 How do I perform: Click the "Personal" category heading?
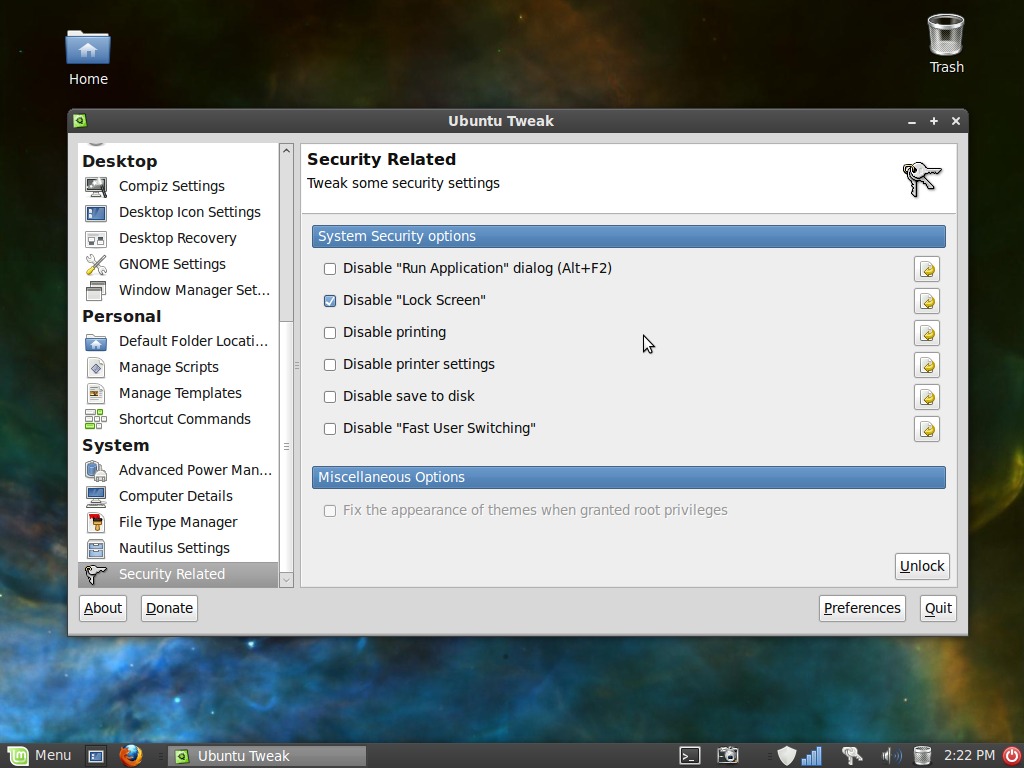(x=121, y=317)
